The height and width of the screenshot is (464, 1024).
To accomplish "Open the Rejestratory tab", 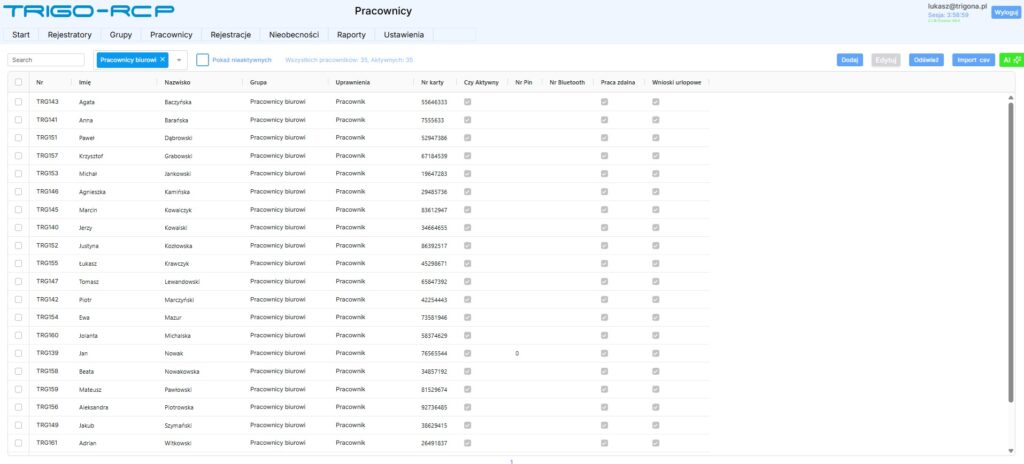I will [x=70, y=35].
